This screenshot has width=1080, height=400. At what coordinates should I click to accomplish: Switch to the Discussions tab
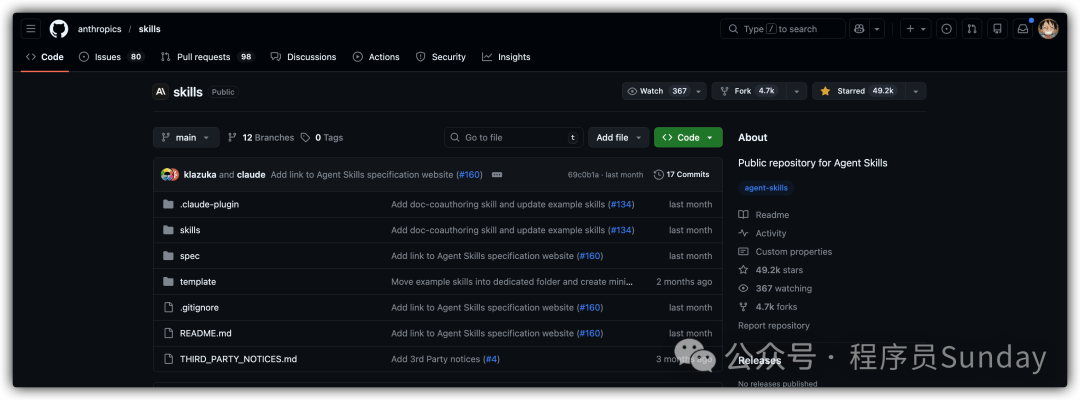tap(304, 57)
